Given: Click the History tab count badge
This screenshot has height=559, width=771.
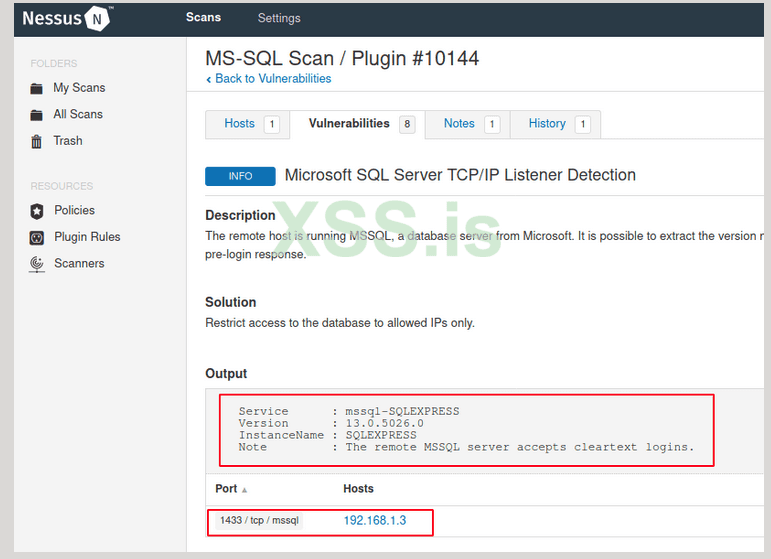Looking at the screenshot, I should [x=583, y=124].
